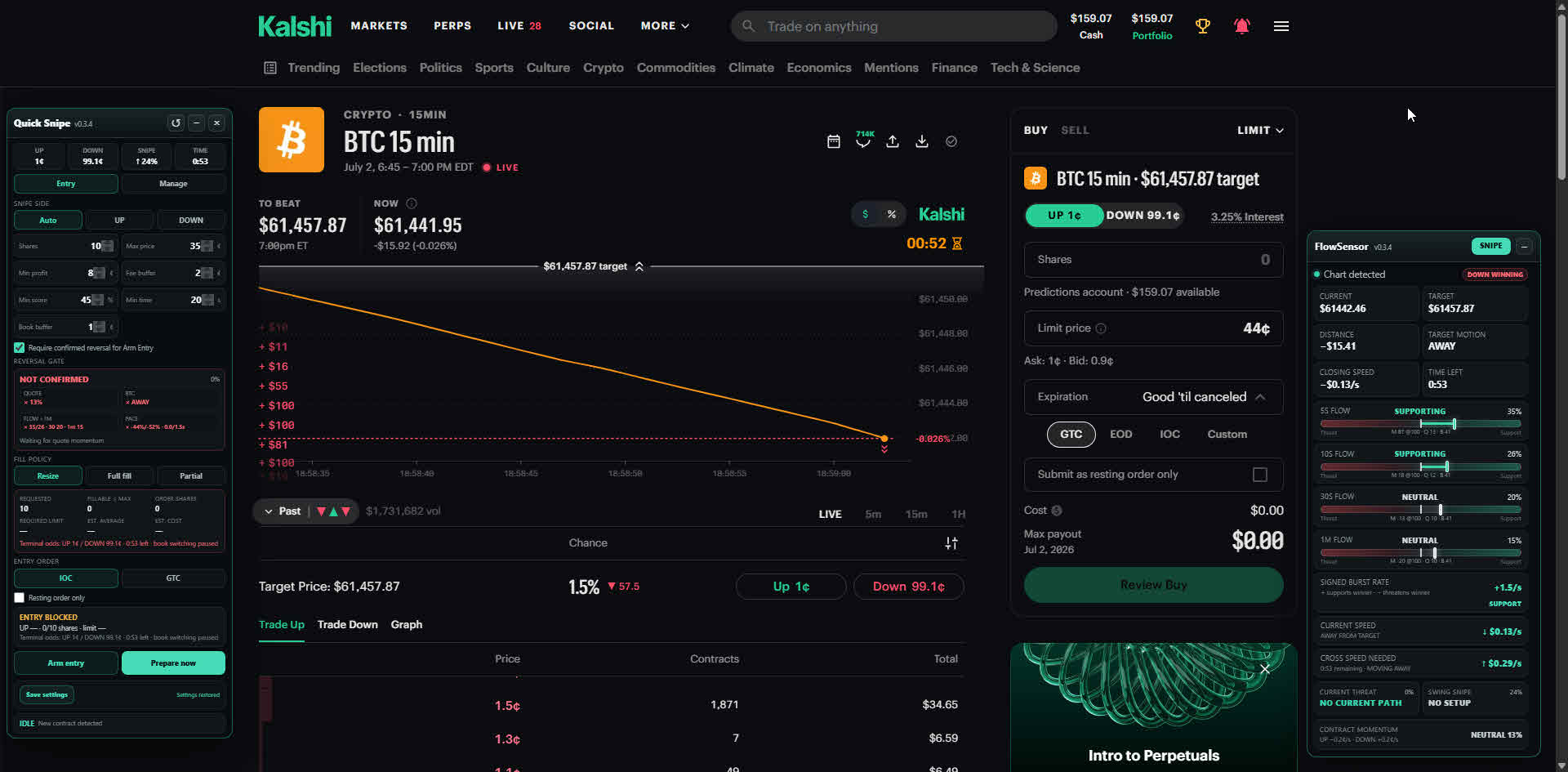1568x772 pixels.
Task: Open the notifications bell
Action: coord(1241,26)
